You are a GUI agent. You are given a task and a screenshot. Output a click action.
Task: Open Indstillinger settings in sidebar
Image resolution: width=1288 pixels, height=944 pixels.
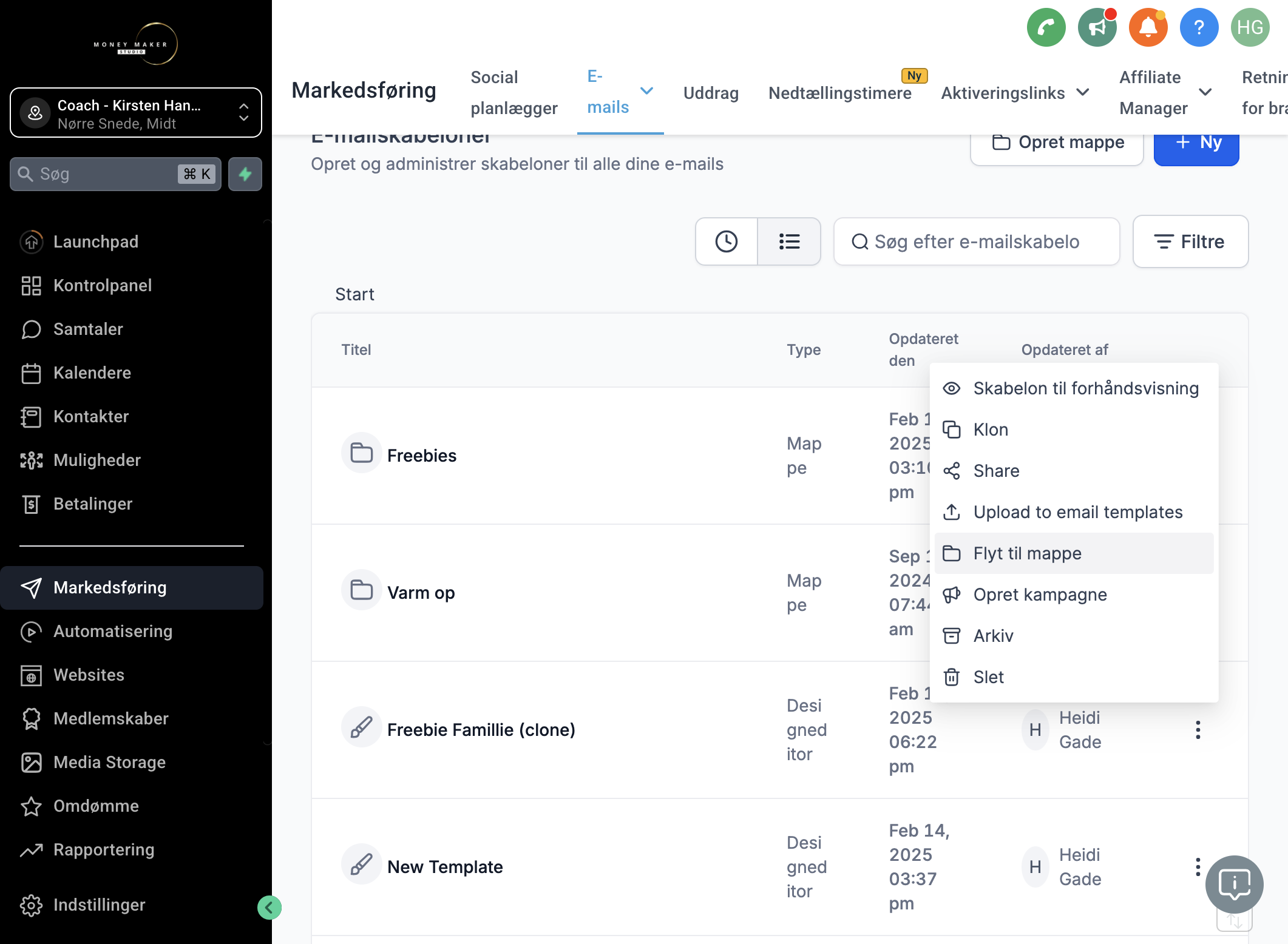[100, 905]
